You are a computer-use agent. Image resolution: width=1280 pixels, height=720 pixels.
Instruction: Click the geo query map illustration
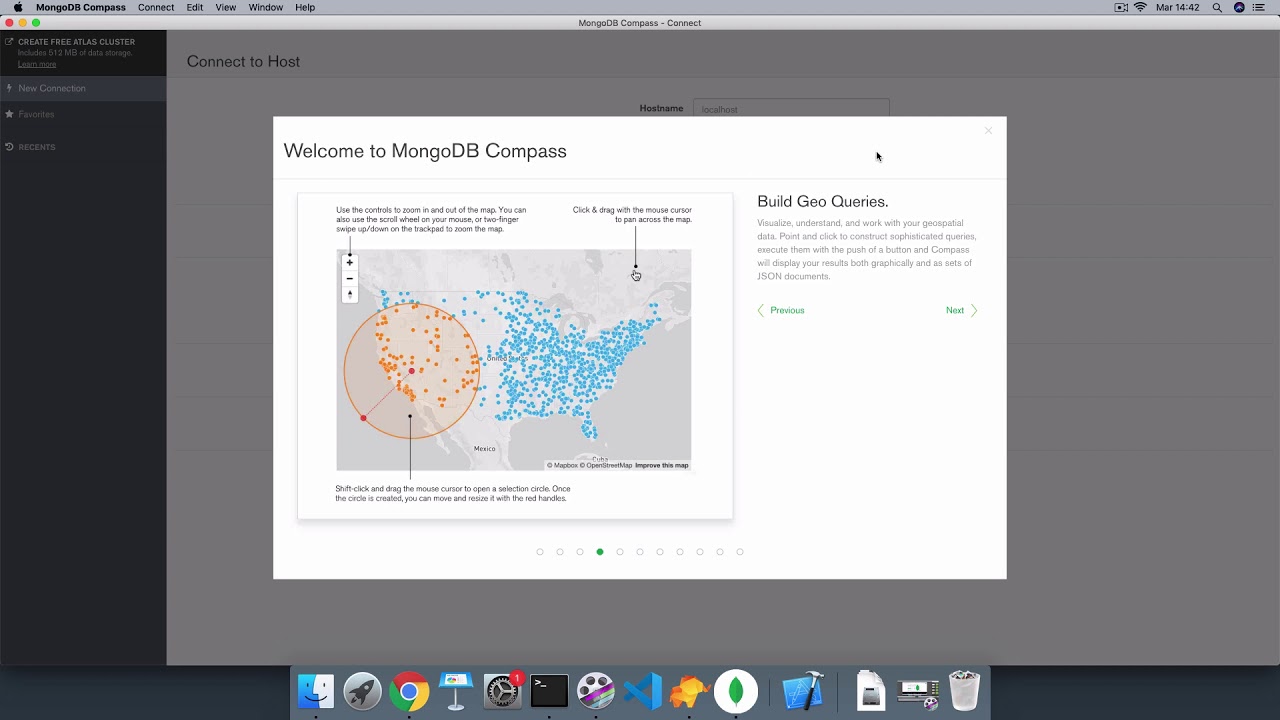[515, 356]
